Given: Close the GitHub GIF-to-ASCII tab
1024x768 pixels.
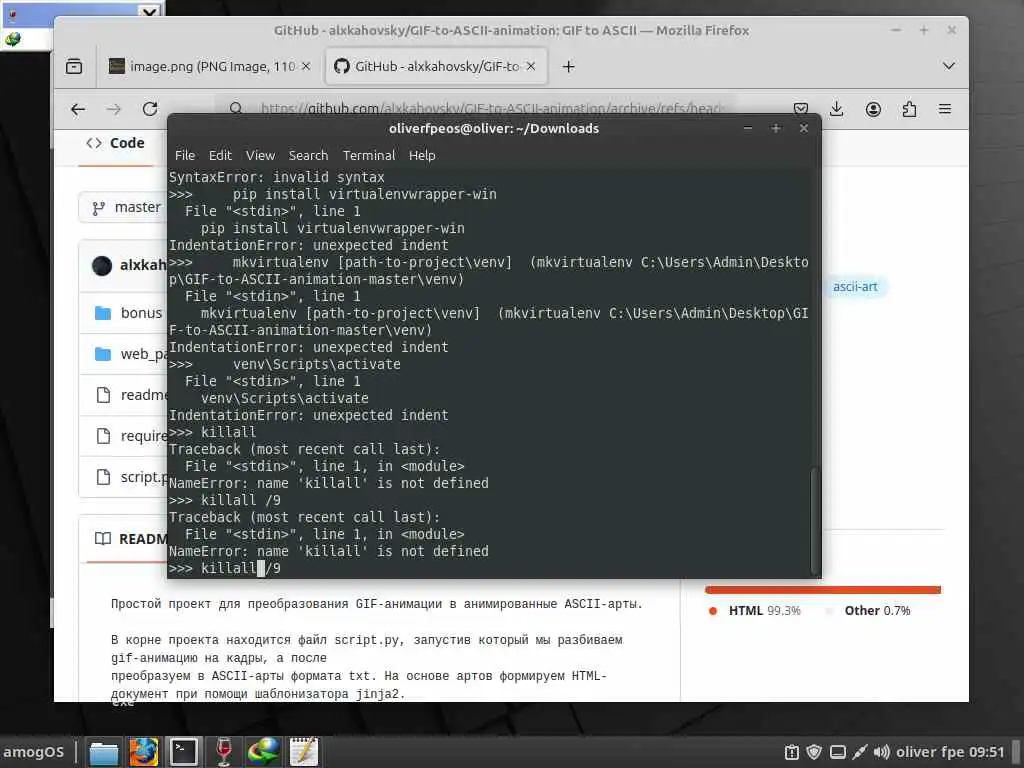Looking at the screenshot, I should click(531, 66).
